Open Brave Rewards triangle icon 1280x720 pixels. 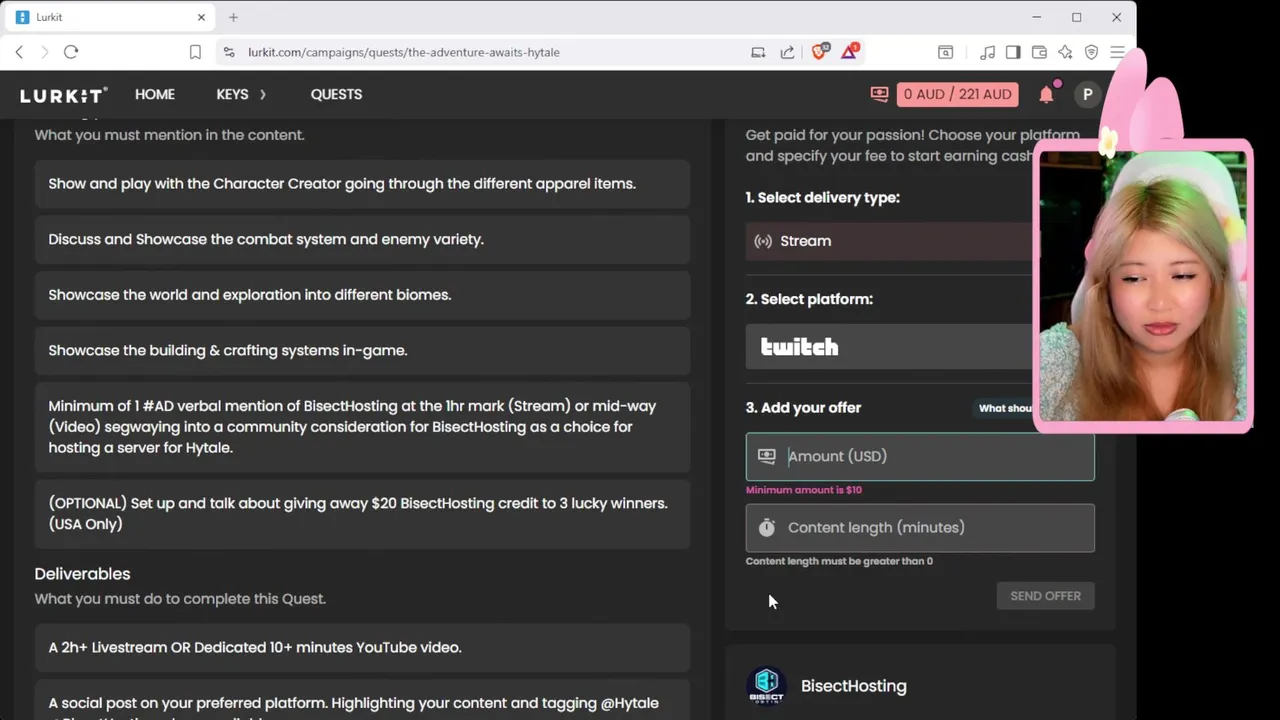(849, 51)
